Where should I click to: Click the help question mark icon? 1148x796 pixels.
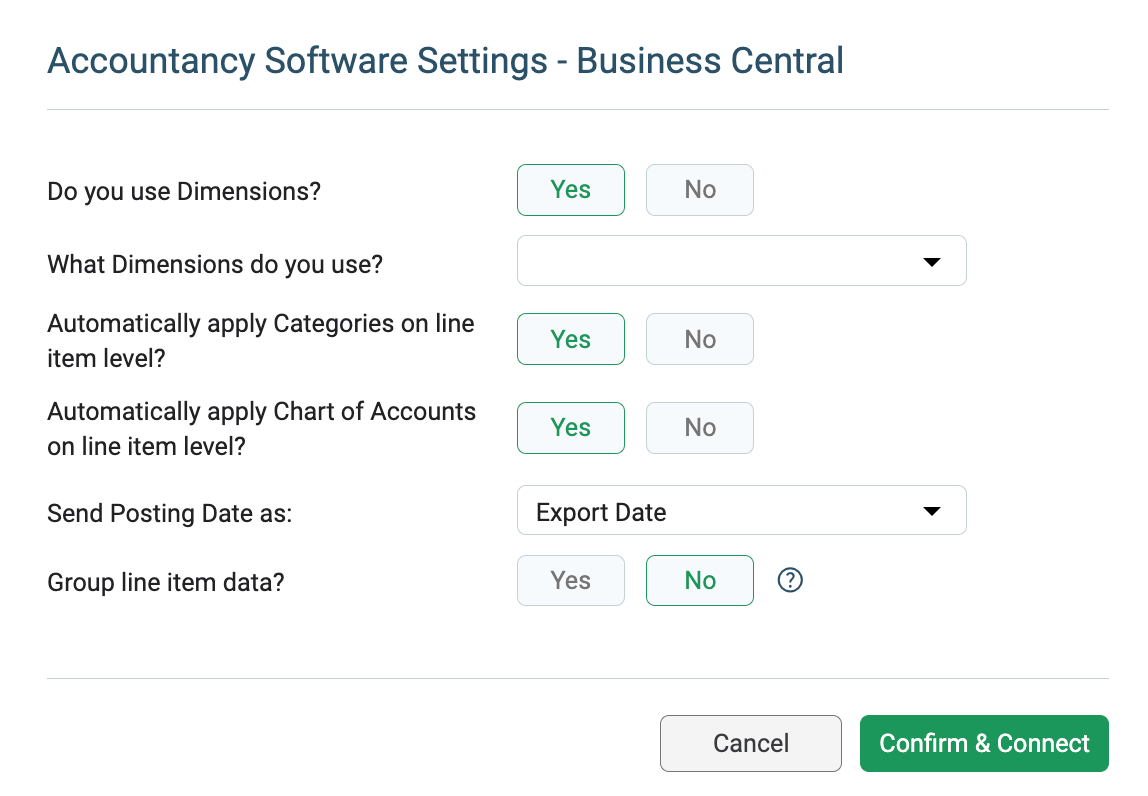click(x=790, y=581)
